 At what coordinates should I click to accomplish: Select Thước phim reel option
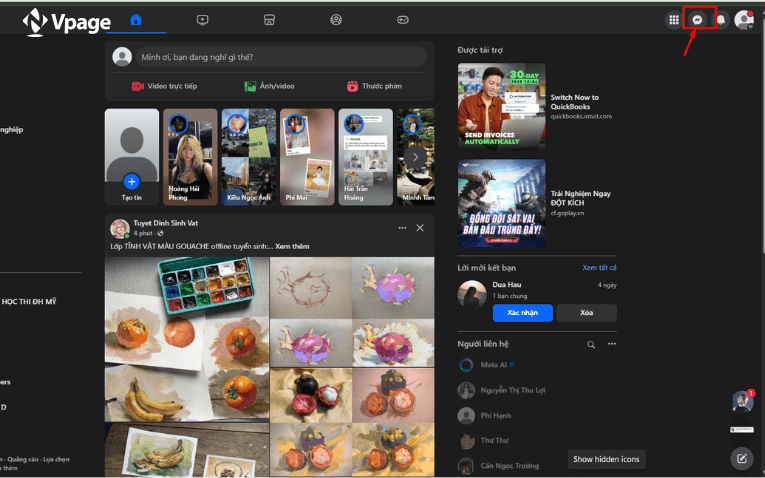pos(374,86)
